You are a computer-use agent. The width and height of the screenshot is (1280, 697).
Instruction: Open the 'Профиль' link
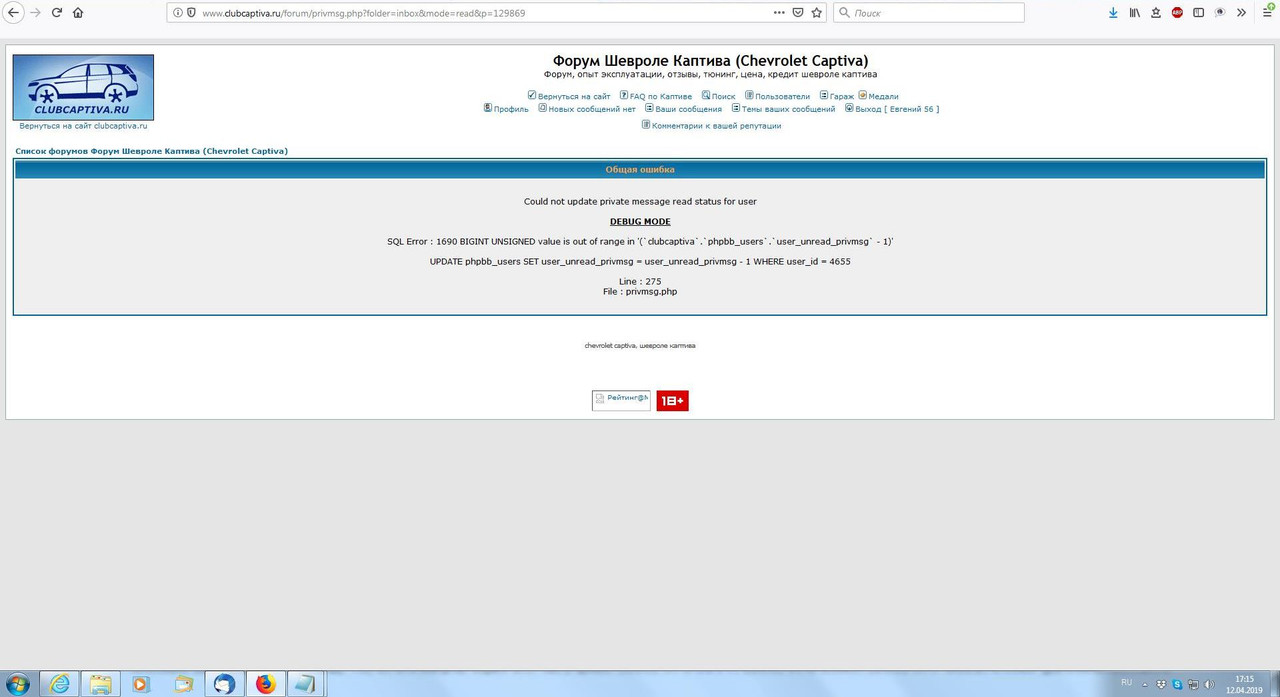coord(511,109)
